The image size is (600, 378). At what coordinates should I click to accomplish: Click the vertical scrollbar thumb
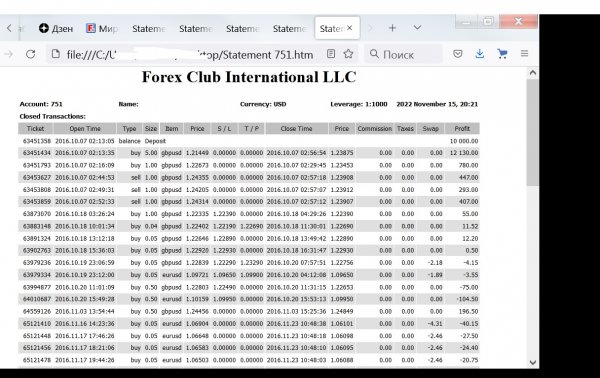tap(533, 133)
